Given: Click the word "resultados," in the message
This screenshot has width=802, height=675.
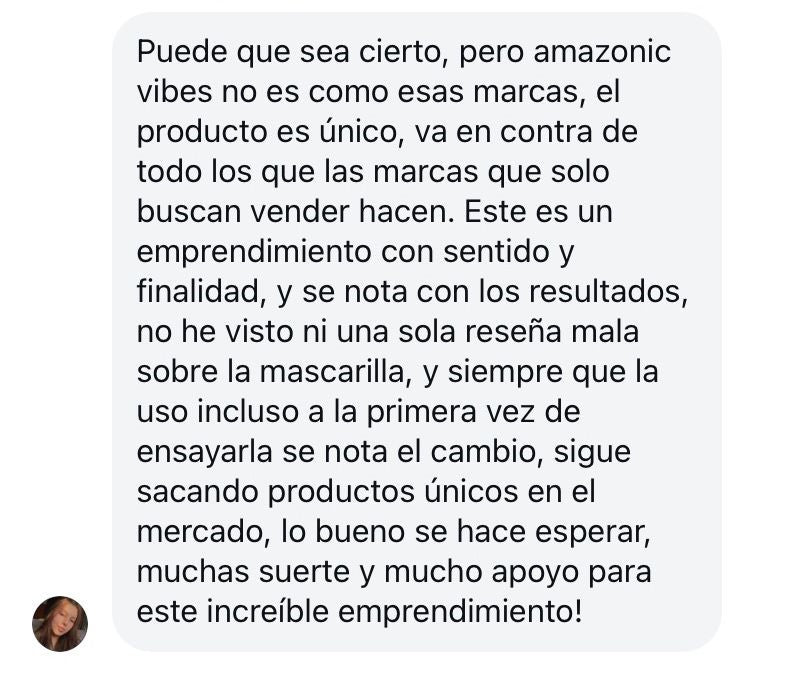Looking at the screenshot, I should click(x=608, y=291).
